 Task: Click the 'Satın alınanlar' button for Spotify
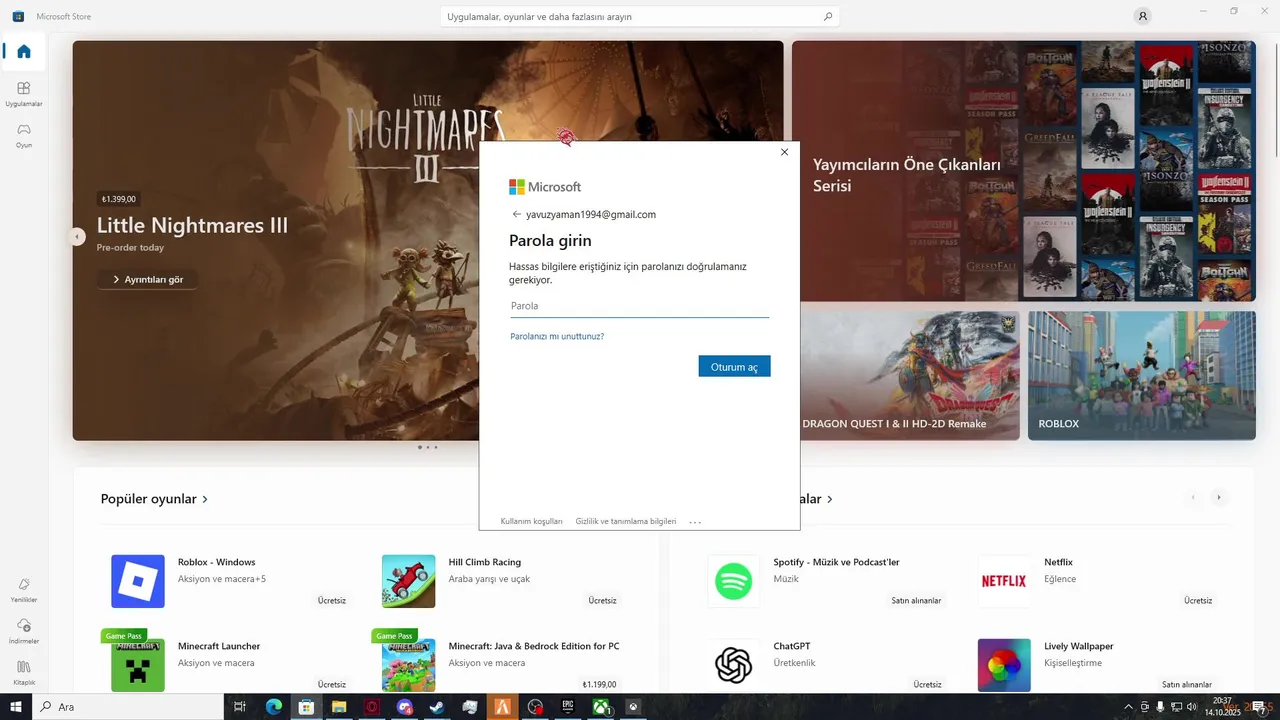coord(916,600)
